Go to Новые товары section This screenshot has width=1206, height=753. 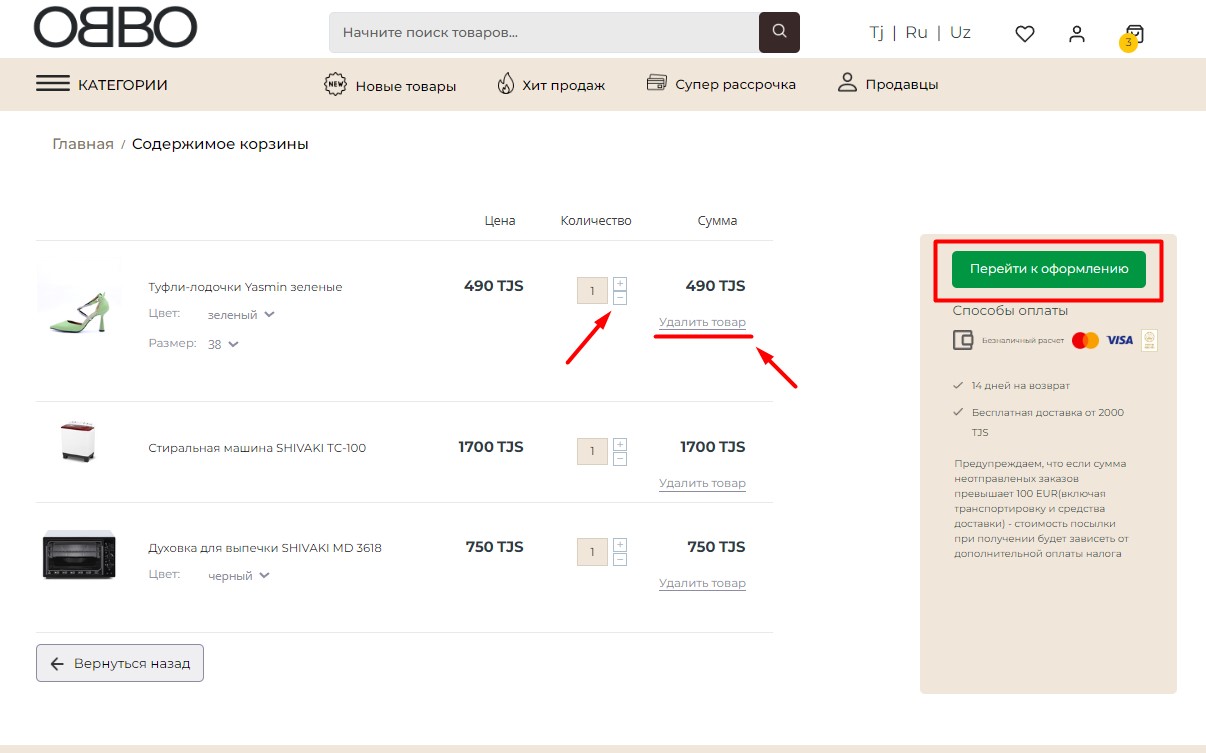coord(391,85)
